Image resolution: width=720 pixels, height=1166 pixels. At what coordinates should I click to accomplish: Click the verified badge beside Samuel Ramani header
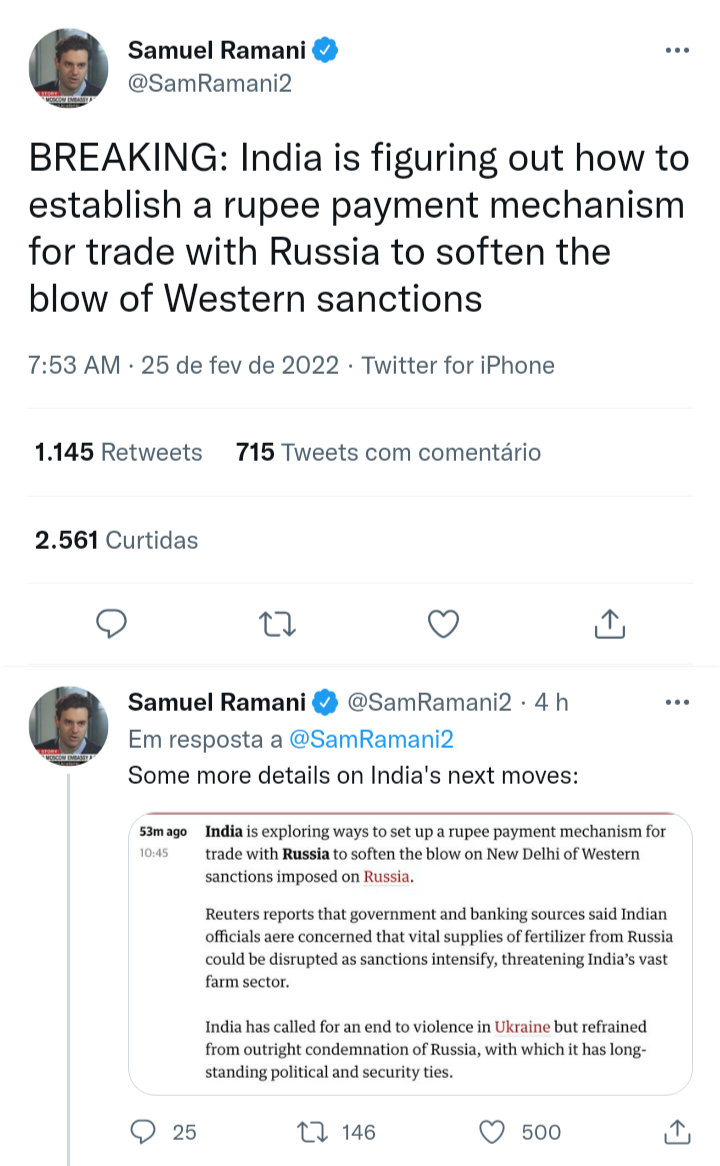coord(326,50)
